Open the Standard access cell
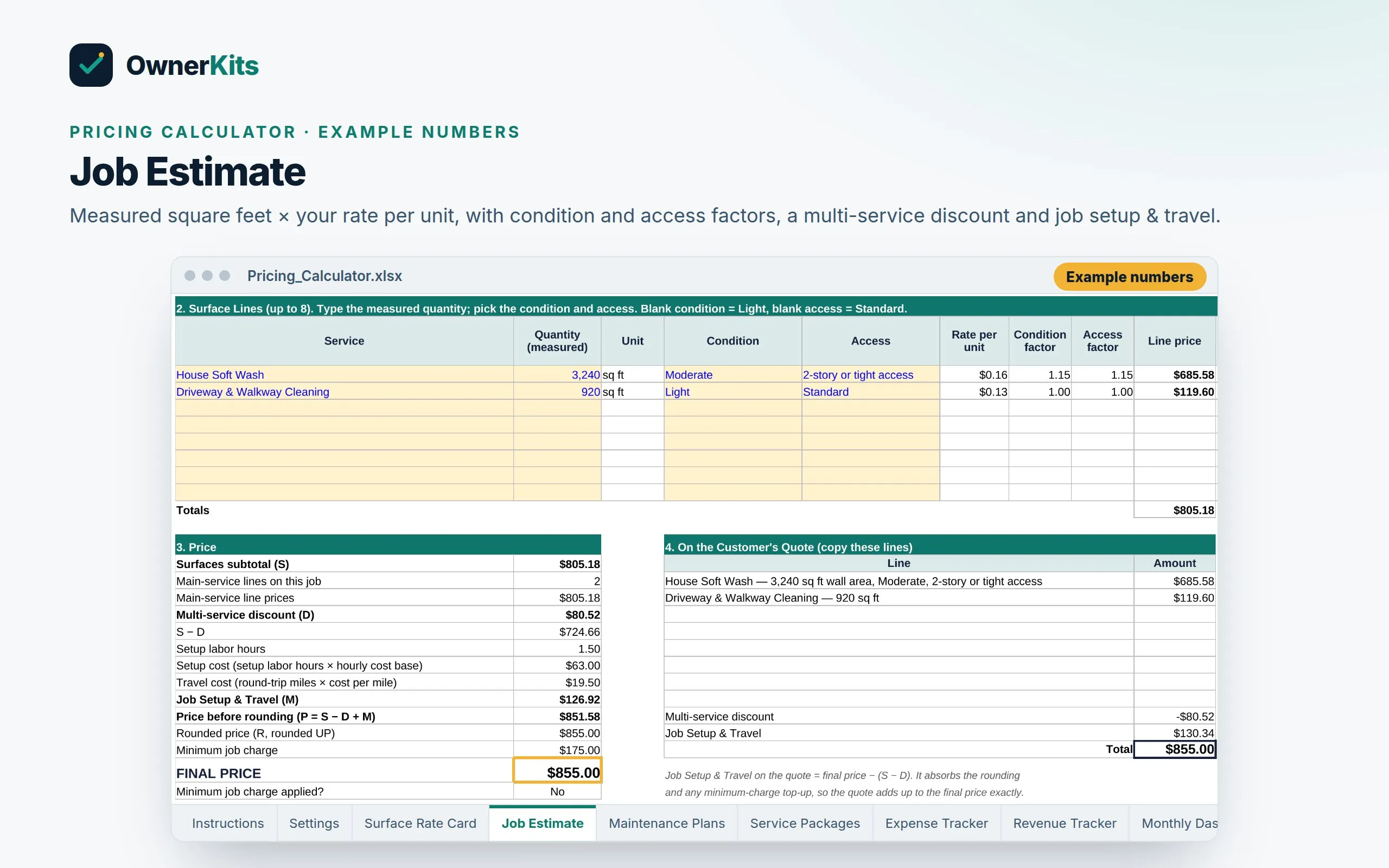The width and height of the screenshot is (1389, 868). click(x=870, y=392)
